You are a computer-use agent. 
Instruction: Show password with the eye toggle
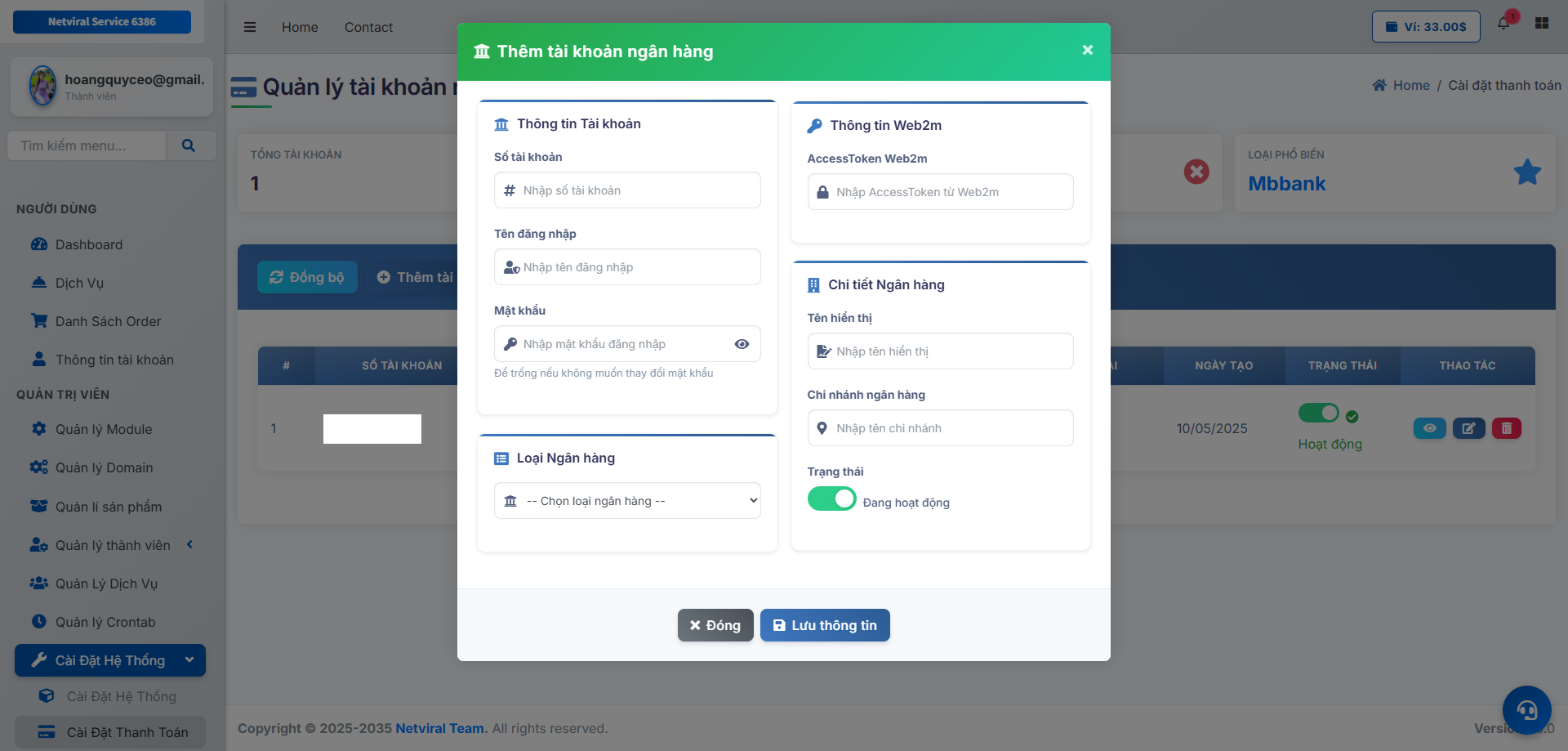pyautogui.click(x=742, y=344)
